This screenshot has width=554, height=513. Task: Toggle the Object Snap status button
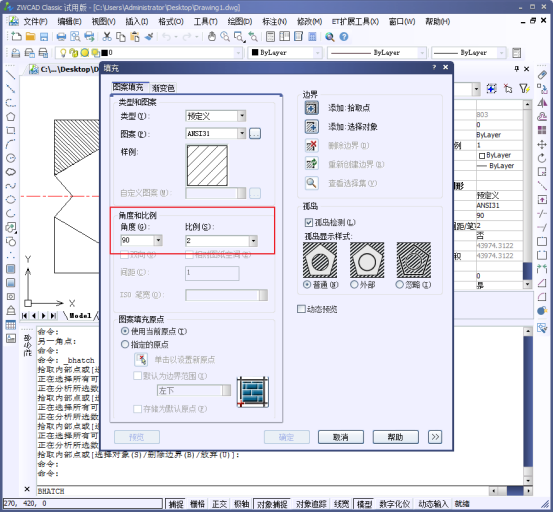[272, 504]
